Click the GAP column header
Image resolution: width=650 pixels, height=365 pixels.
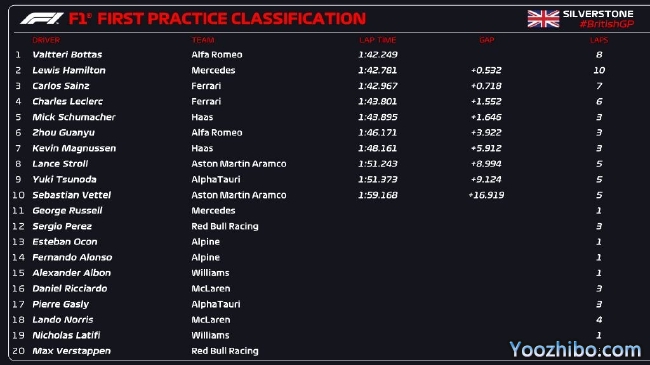pyautogui.click(x=487, y=40)
